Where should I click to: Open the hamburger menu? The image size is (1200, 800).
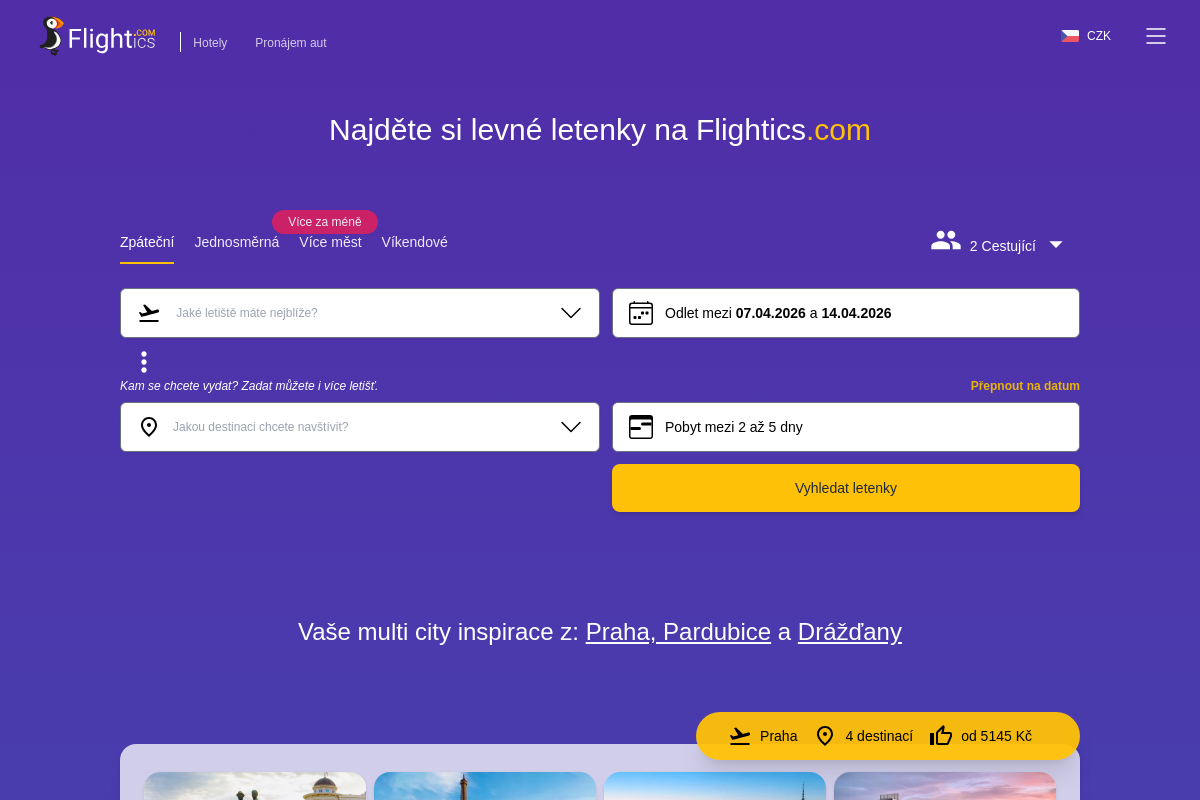(x=1155, y=36)
